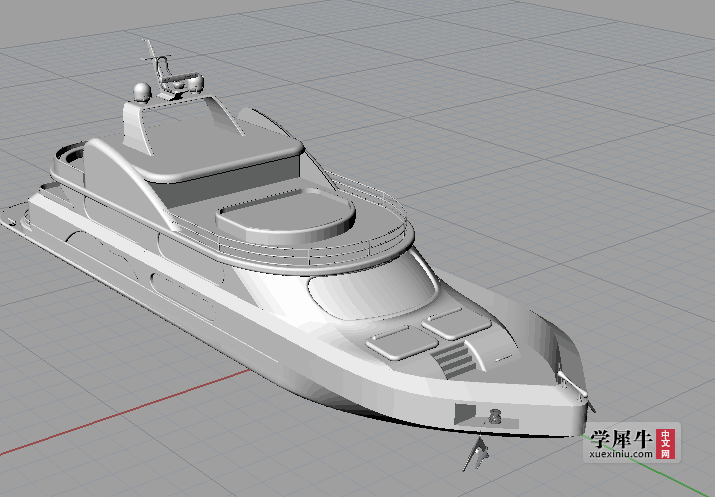Select the stern swim platform
The width and height of the screenshot is (715, 497).
click(16, 218)
